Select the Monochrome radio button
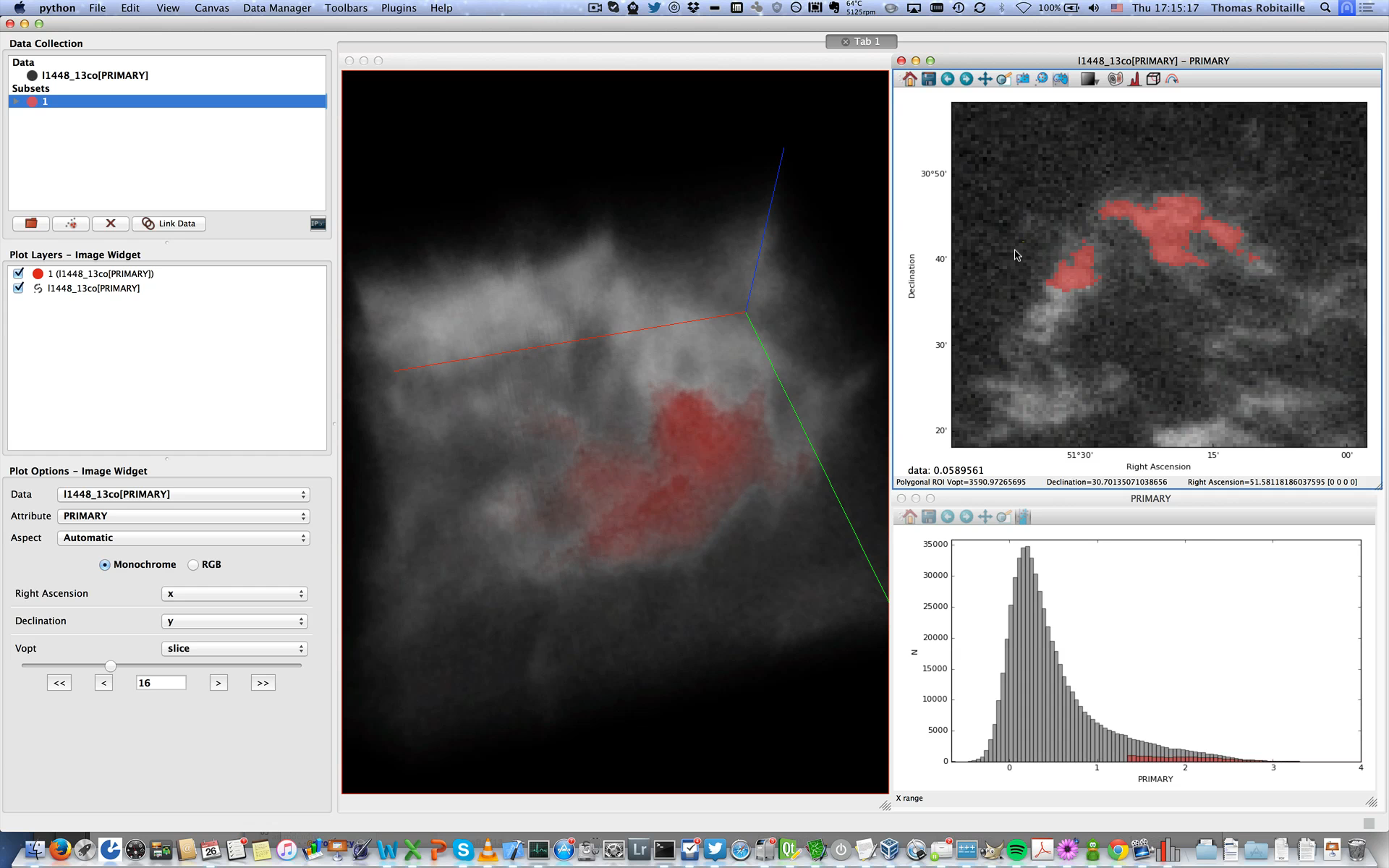The image size is (1389, 868). click(x=105, y=565)
